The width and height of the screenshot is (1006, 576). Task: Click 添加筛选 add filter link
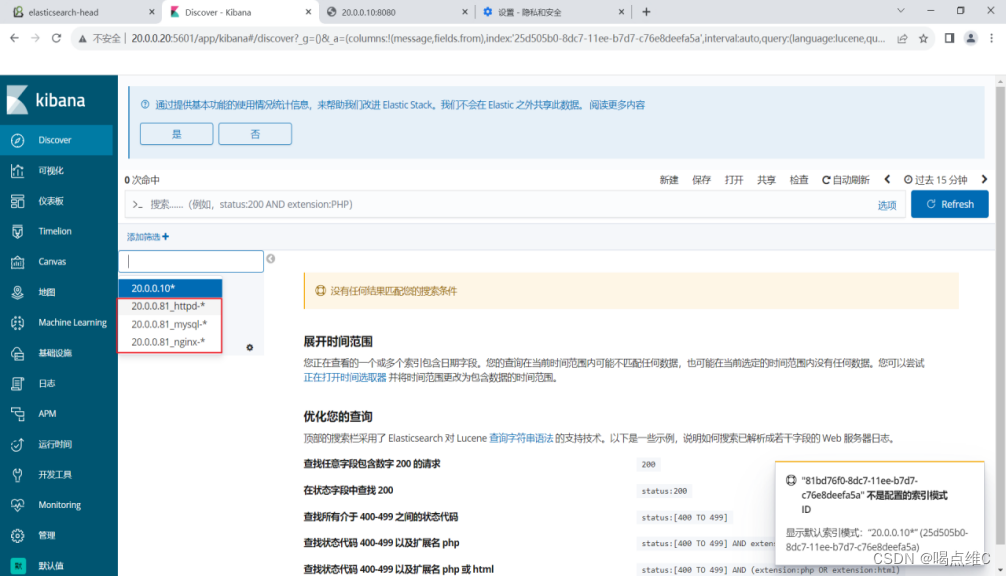coord(148,237)
